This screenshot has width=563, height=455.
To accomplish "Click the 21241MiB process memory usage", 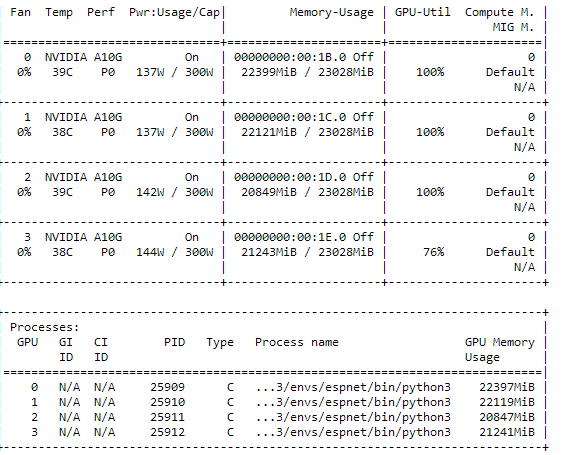I will (x=507, y=432).
